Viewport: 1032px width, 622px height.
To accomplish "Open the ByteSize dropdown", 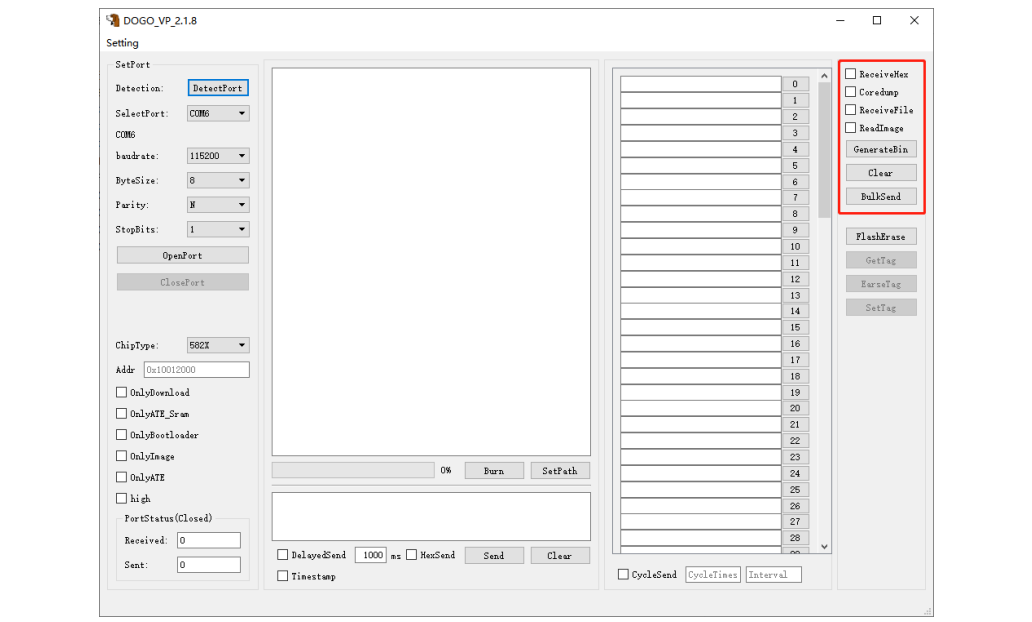I will pos(218,180).
